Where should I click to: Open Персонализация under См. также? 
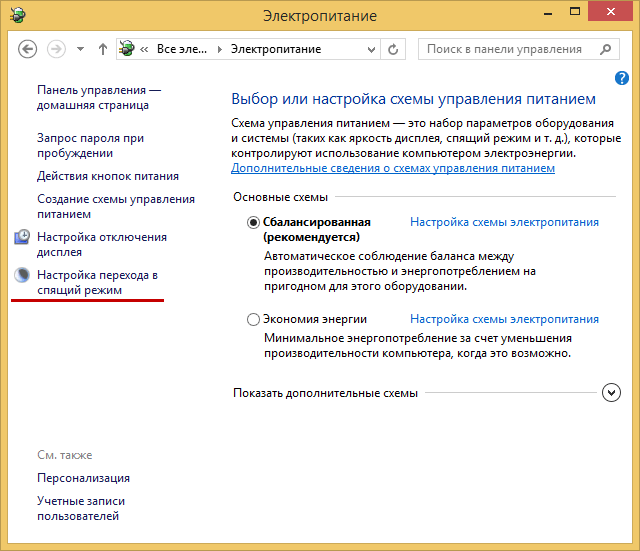[x=83, y=478]
